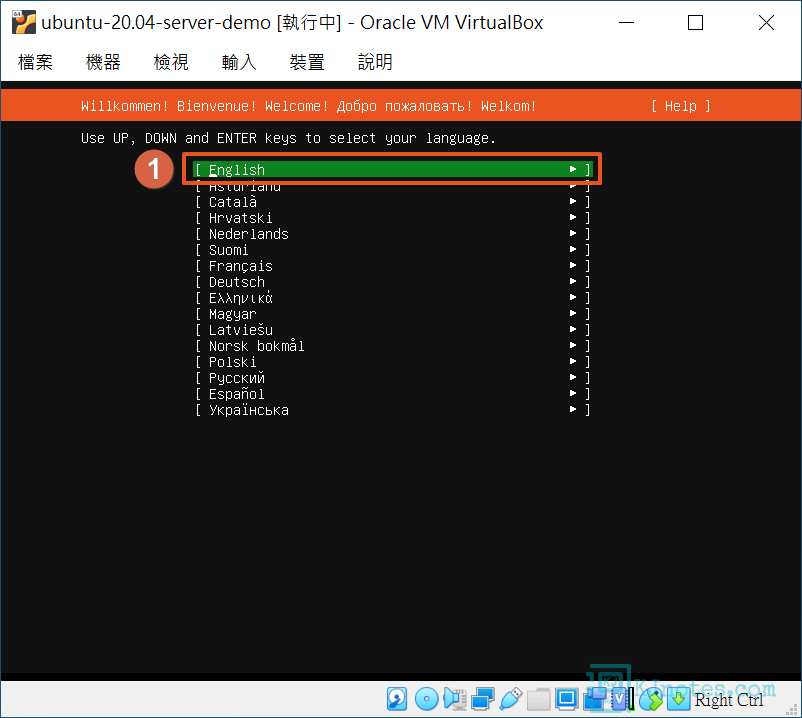Click the Help button in installer header
Image resolution: width=802 pixels, height=718 pixels.
point(681,106)
